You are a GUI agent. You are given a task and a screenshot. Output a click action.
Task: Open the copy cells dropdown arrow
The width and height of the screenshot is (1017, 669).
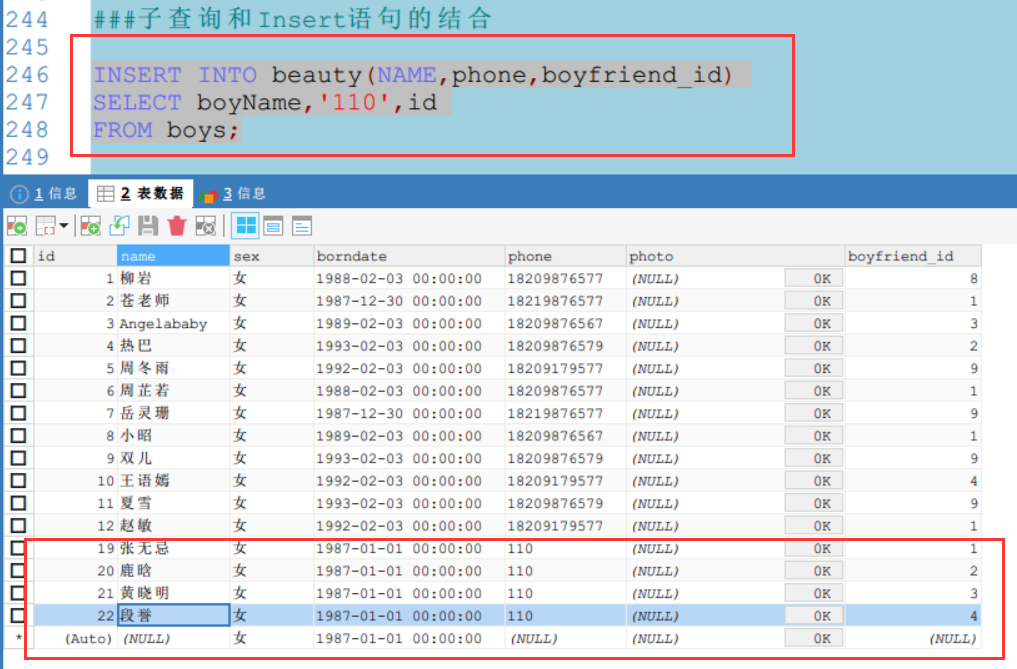(64, 226)
